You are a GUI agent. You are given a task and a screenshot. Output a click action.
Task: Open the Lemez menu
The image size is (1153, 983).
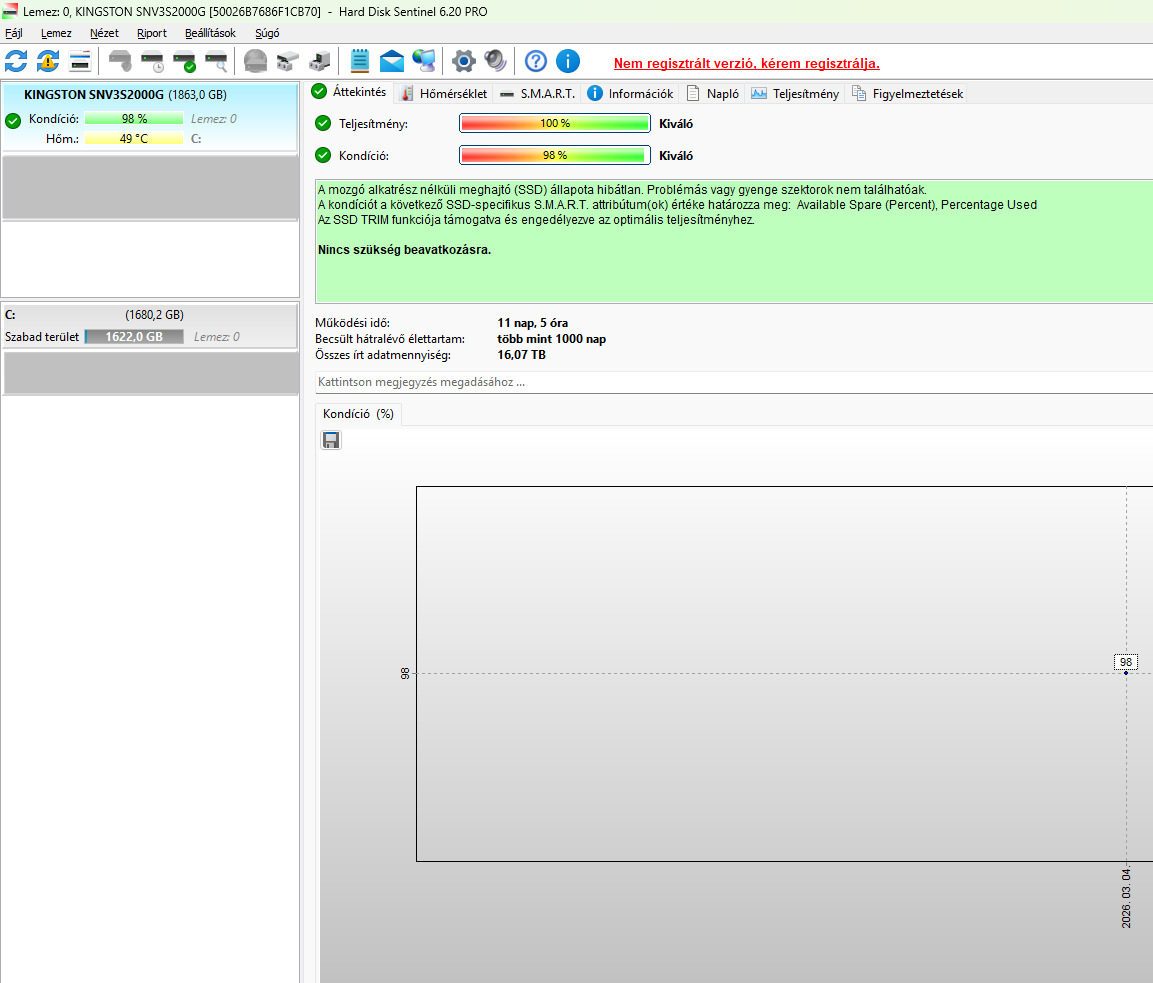56,33
